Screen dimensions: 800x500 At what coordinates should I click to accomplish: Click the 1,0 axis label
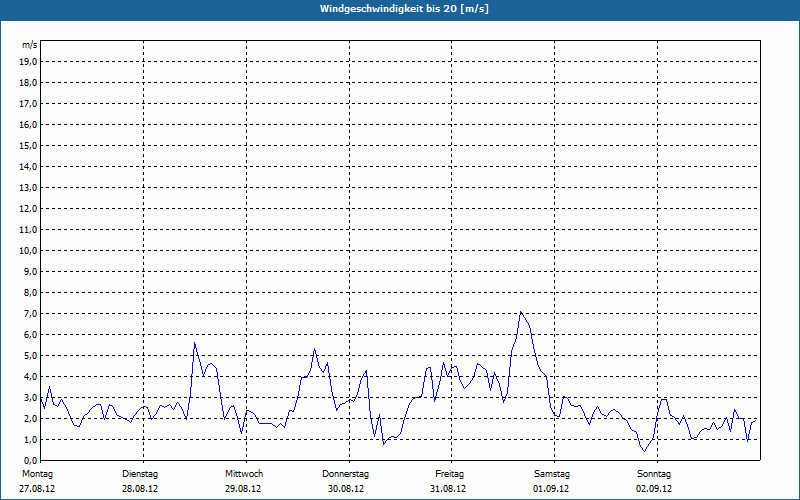coord(30,439)
